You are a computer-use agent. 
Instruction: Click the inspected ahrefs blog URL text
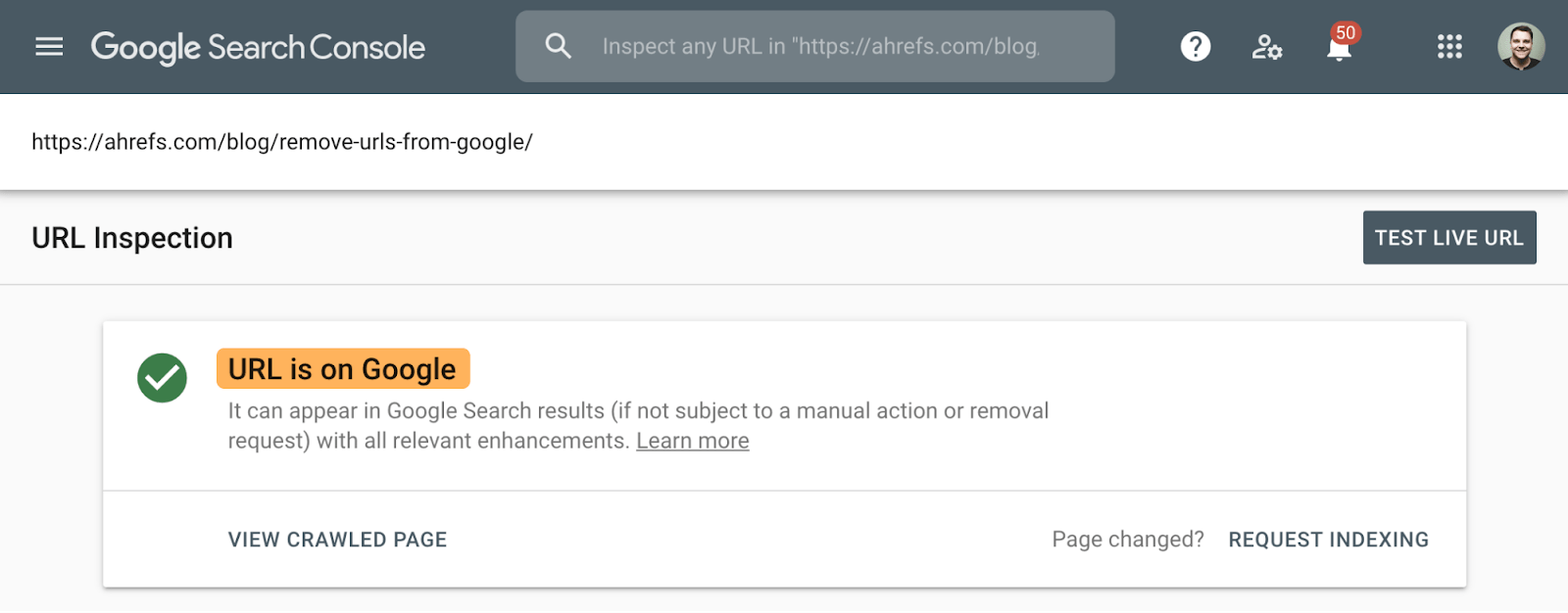point(282,142)
